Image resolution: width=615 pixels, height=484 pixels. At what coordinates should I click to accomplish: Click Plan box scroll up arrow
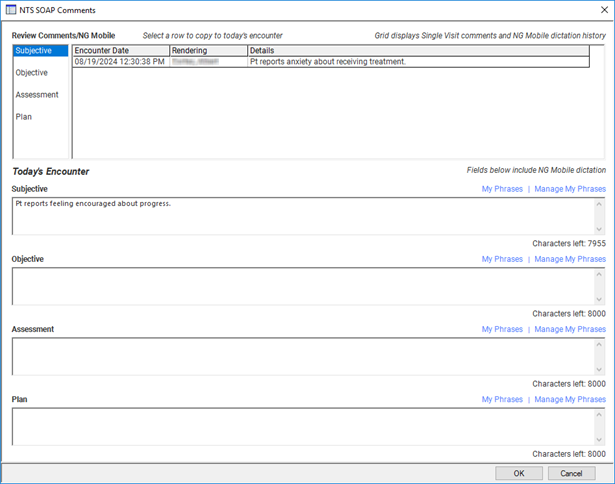click(599, 414)
